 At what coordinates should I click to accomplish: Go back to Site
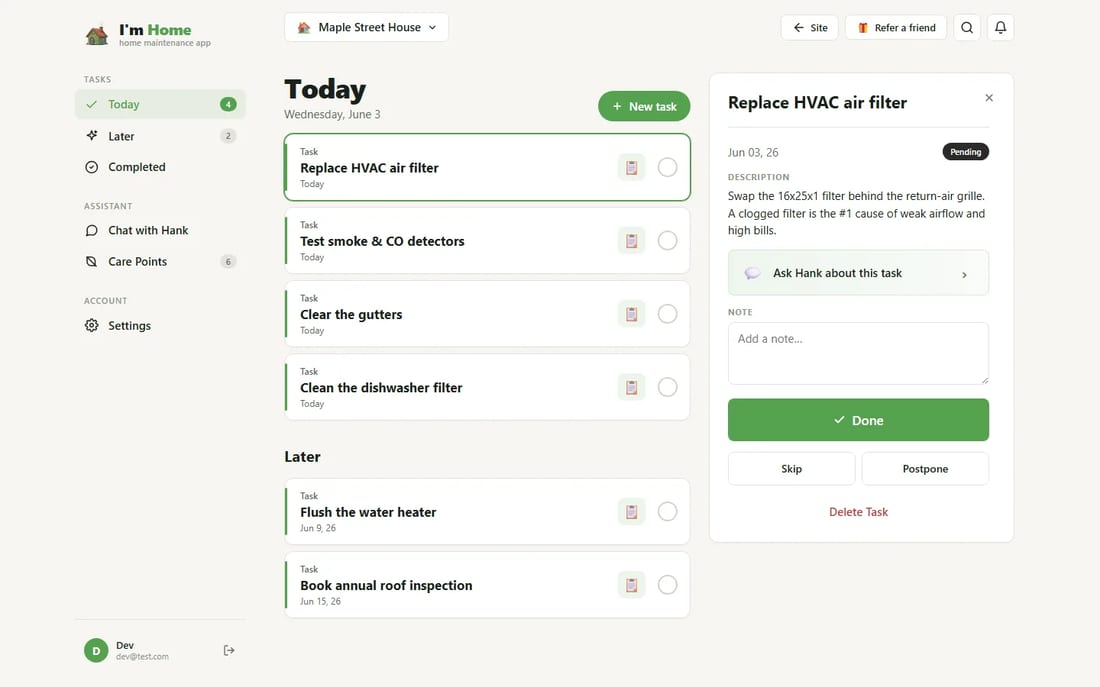[810, 27]
